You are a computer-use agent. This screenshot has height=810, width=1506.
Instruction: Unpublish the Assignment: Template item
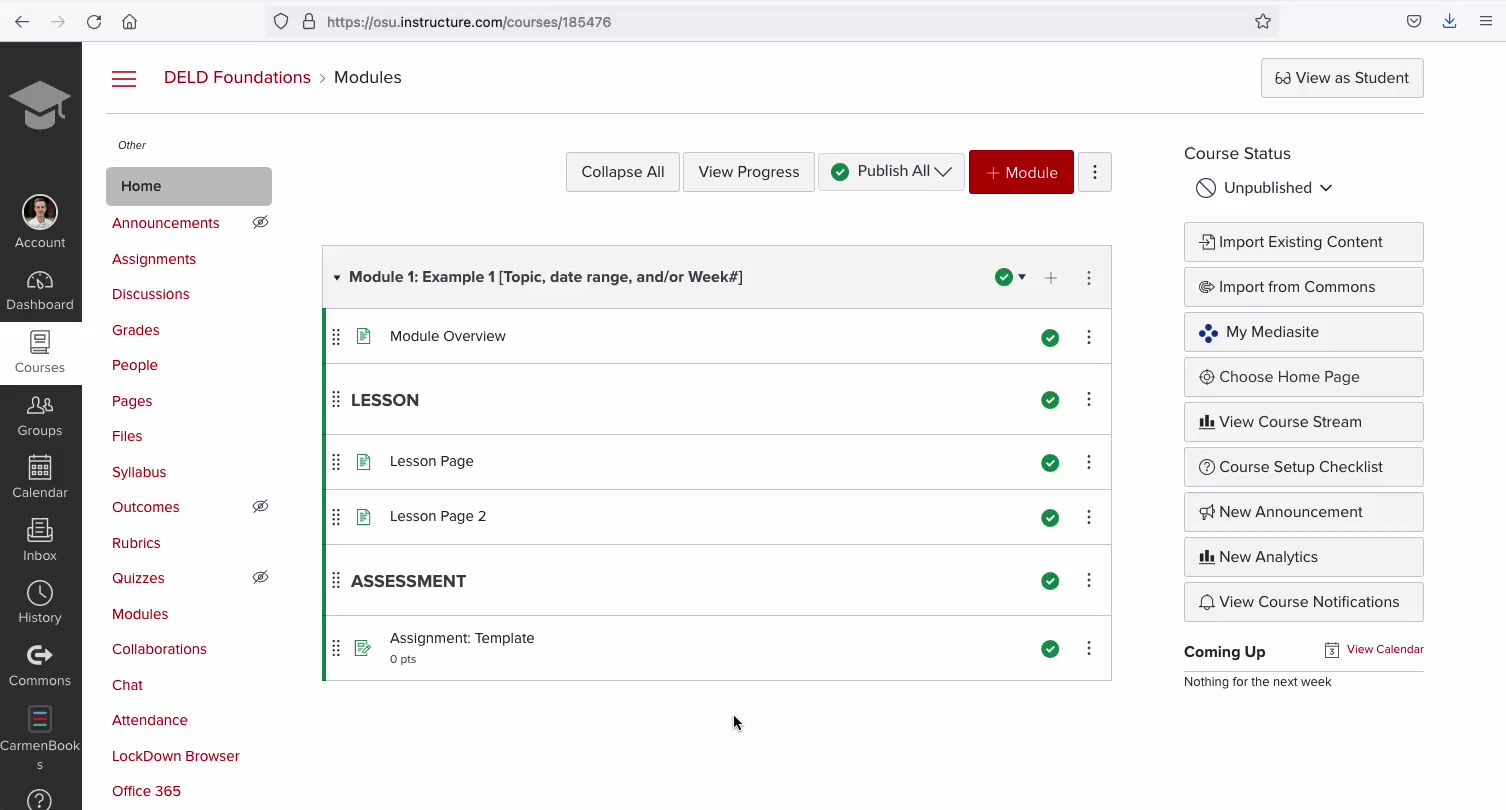(x=1050, y=649)
